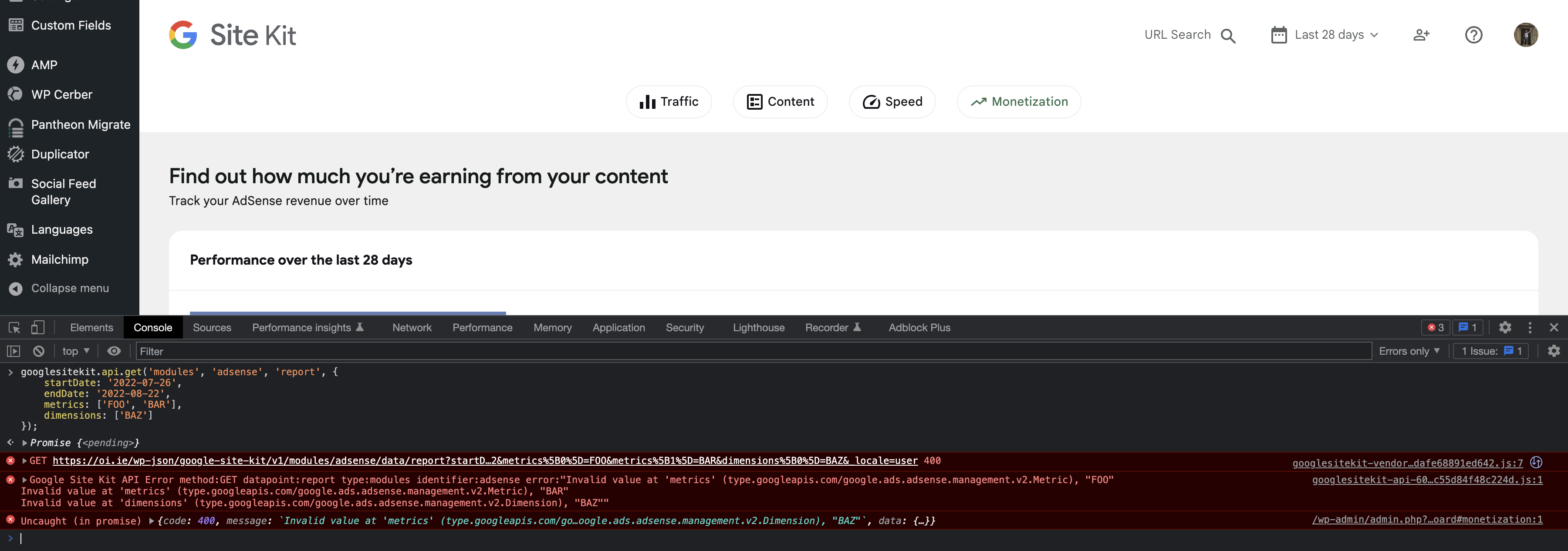
Task: Toggle the console sidebar panel icon
Action: (14, 351)
